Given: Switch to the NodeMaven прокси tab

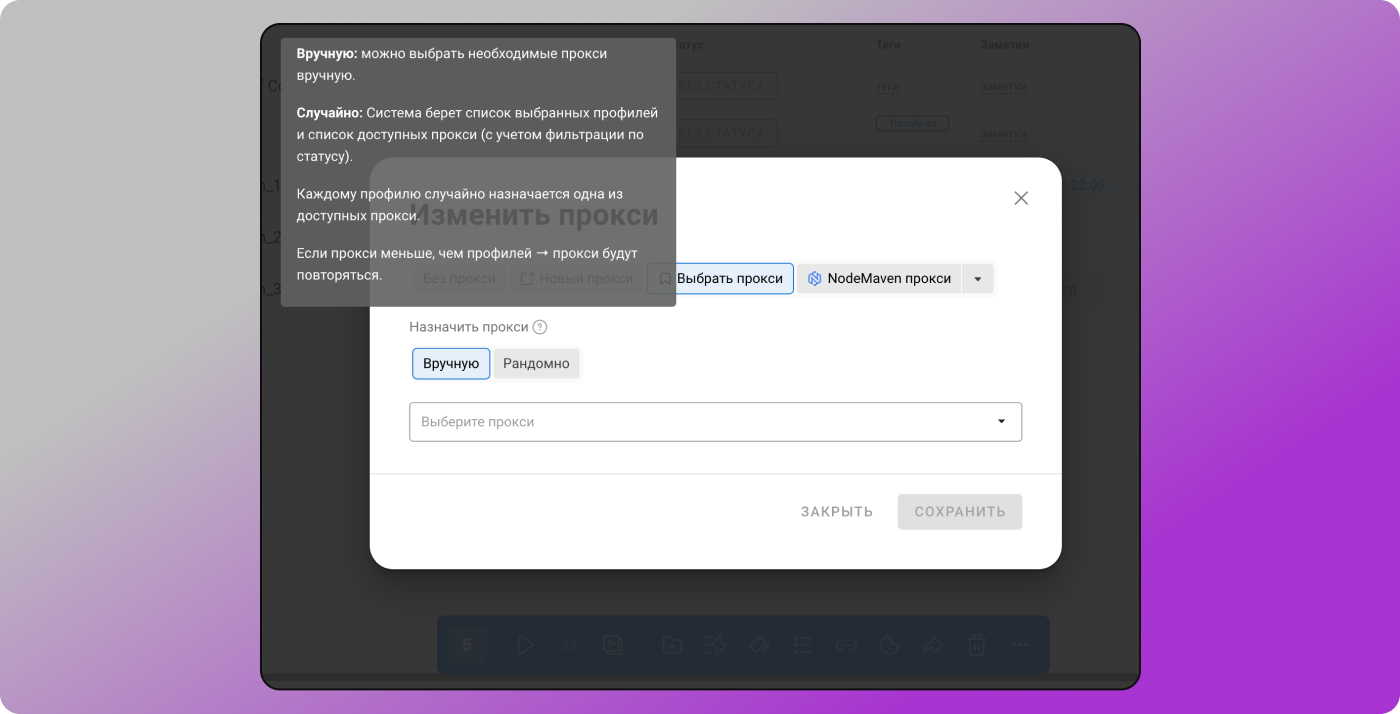Looking at the screenshot, I should click(x=879, y=279).
